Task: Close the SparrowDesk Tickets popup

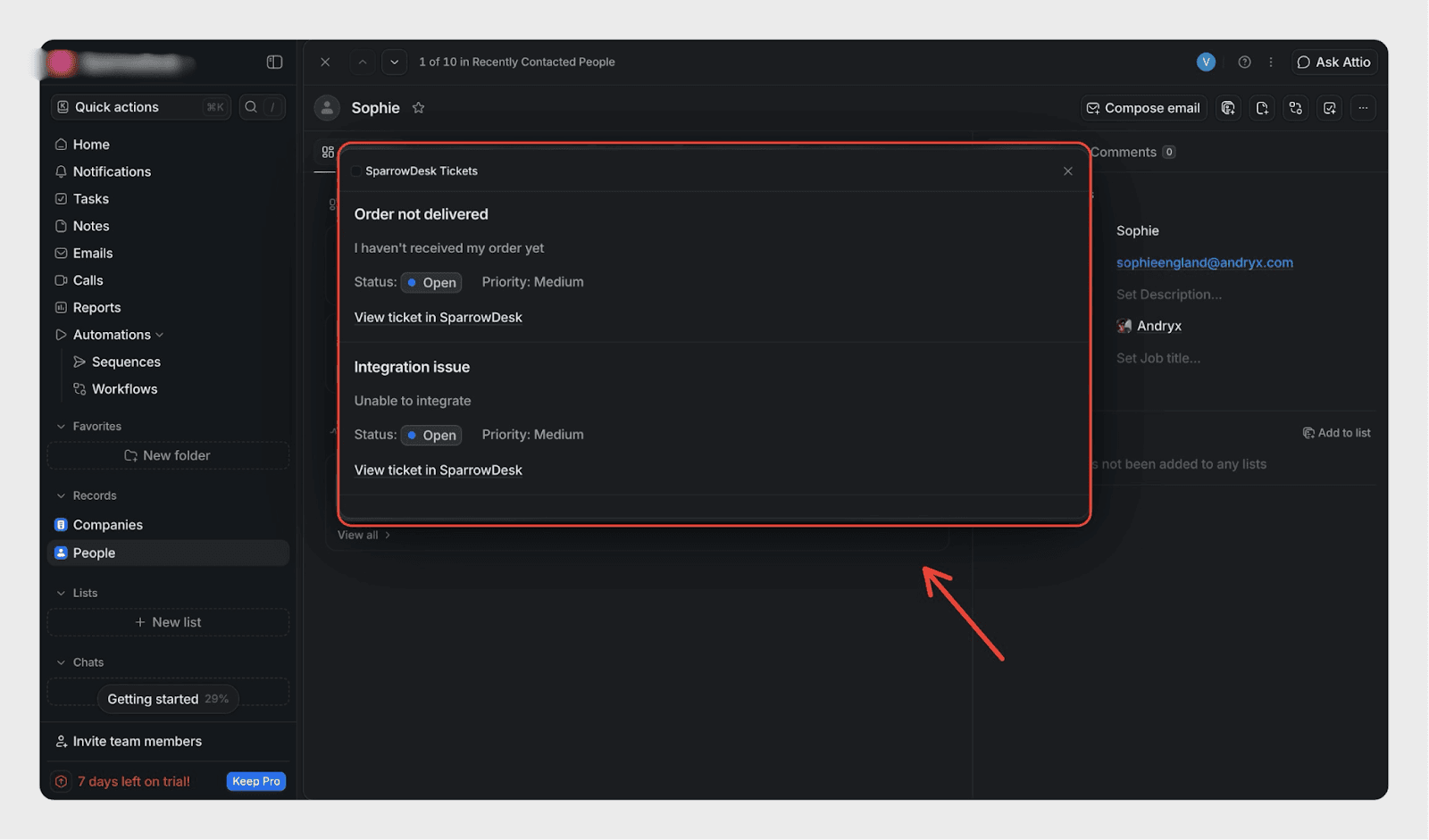Action: pos(1068,171)
